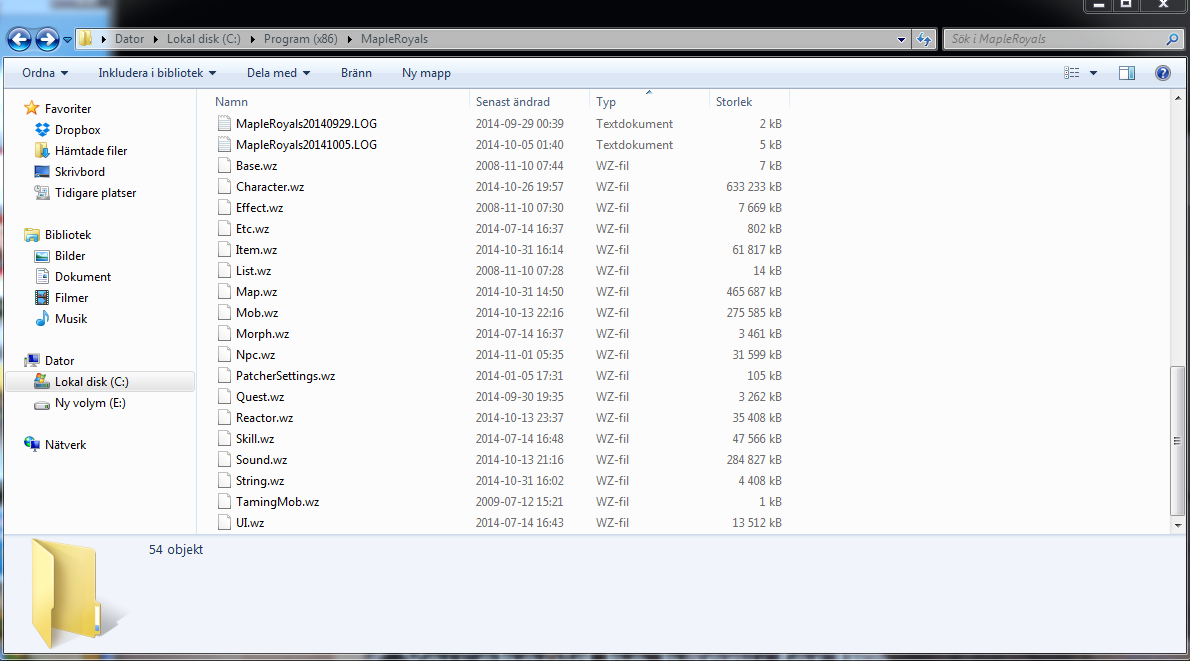Open Dropbox in the favorites list
Screen dimensions: 1190x661
(x=77, y=130)
